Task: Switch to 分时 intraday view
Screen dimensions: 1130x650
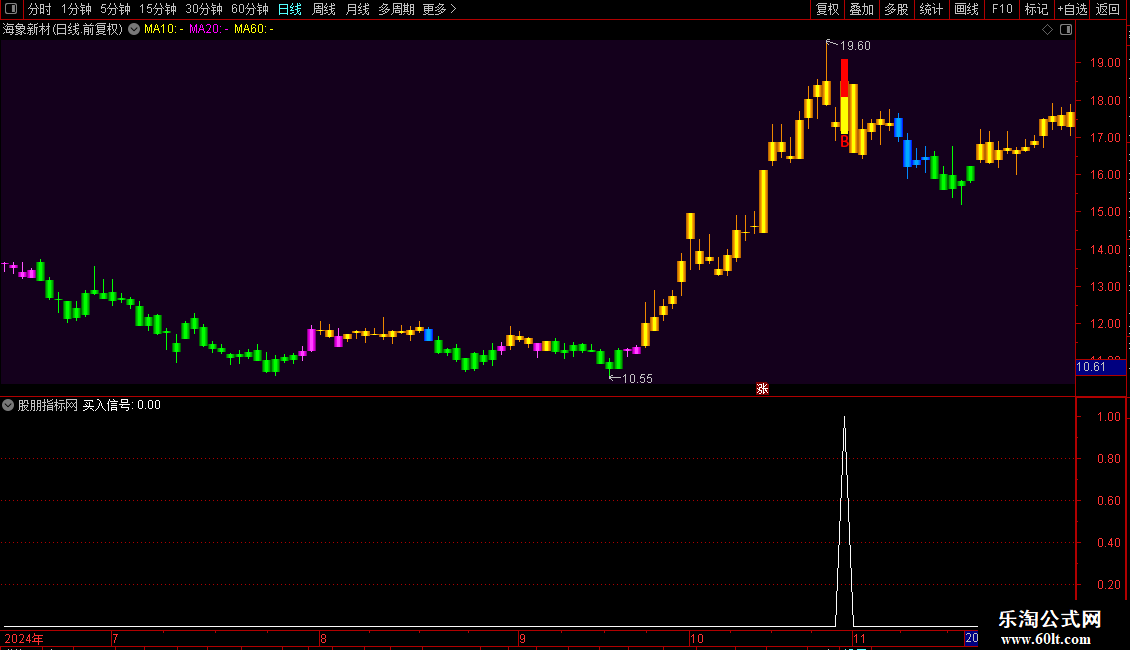Action: point(40,9)
